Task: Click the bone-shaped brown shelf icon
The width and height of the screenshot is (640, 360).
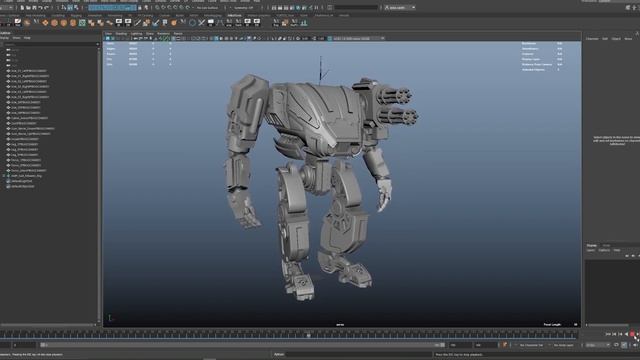Action: tap(109, 23)
